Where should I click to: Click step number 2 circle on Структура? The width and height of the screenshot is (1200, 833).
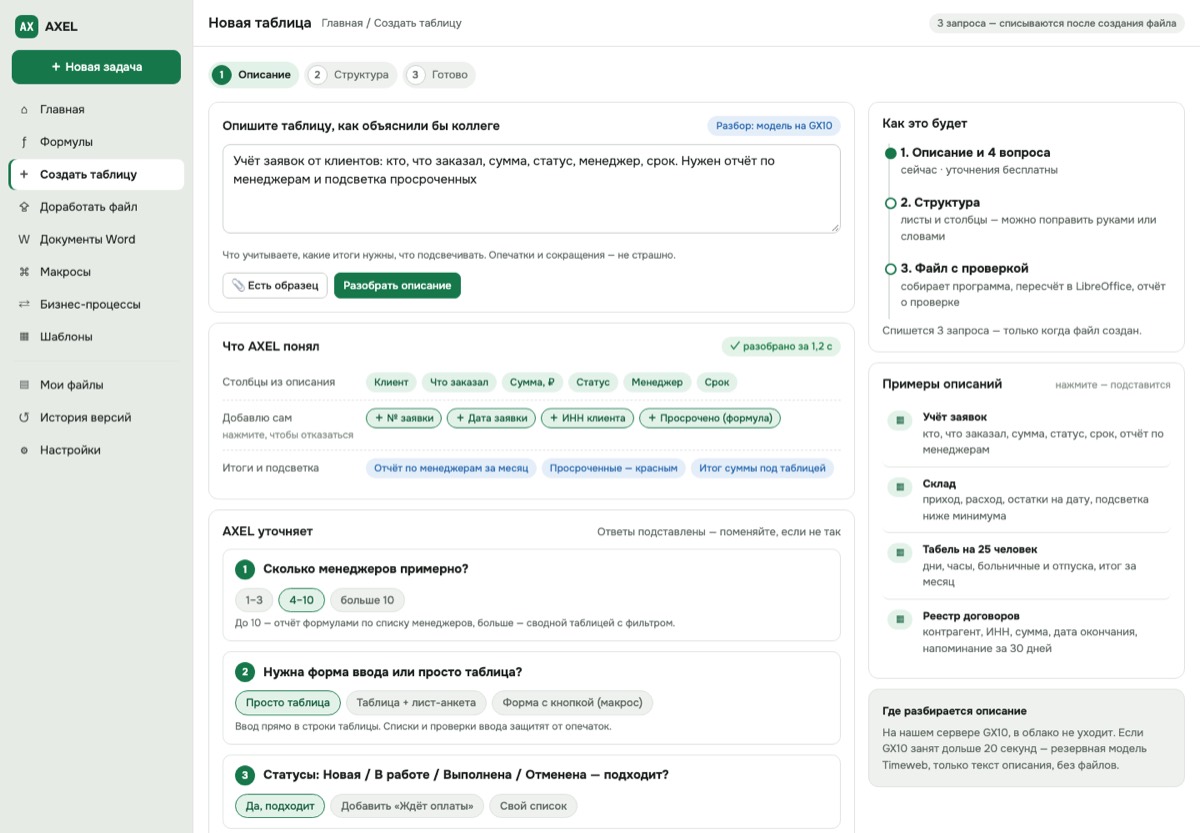click(x=317, y=75)
